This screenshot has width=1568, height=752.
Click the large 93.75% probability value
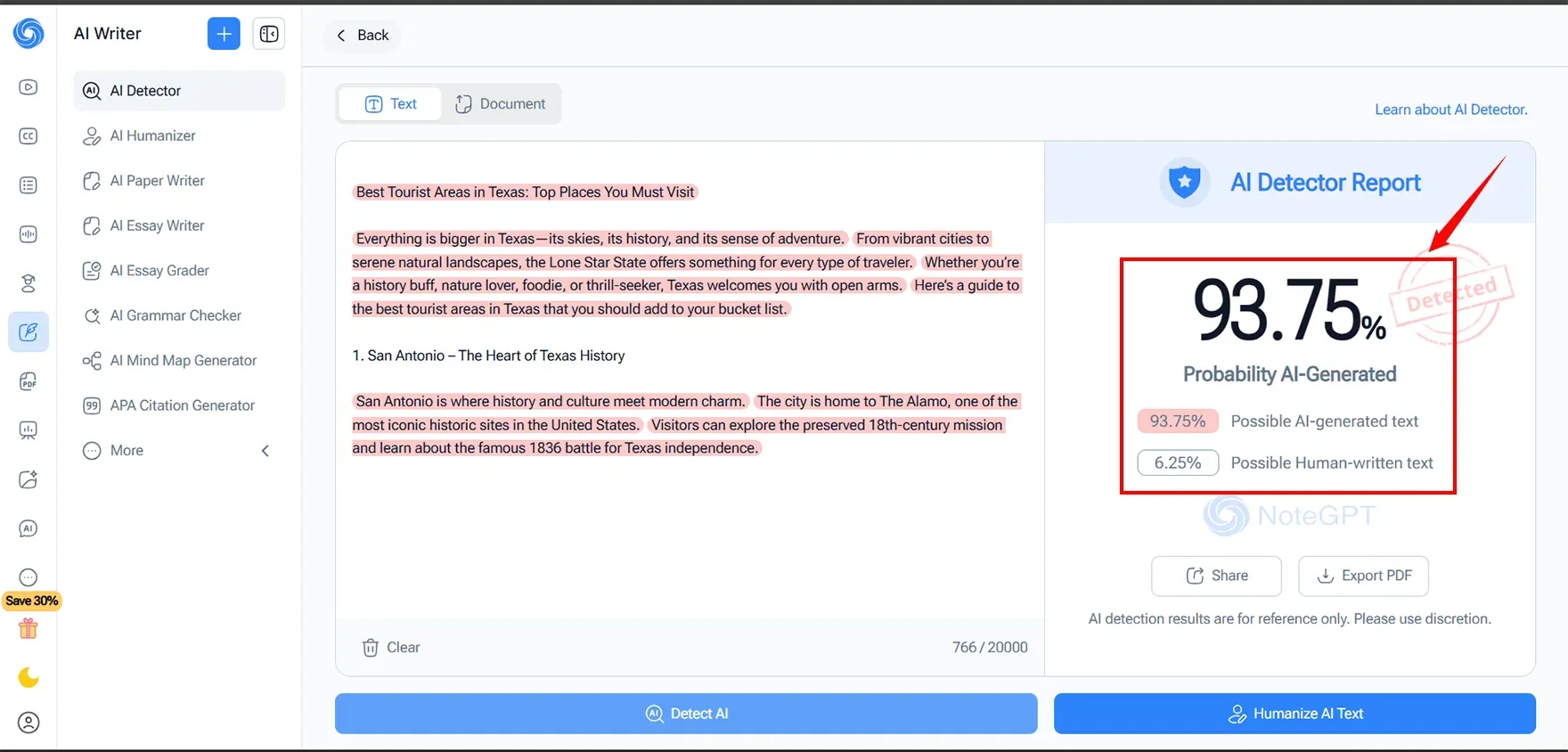[x=1289, y=310]
